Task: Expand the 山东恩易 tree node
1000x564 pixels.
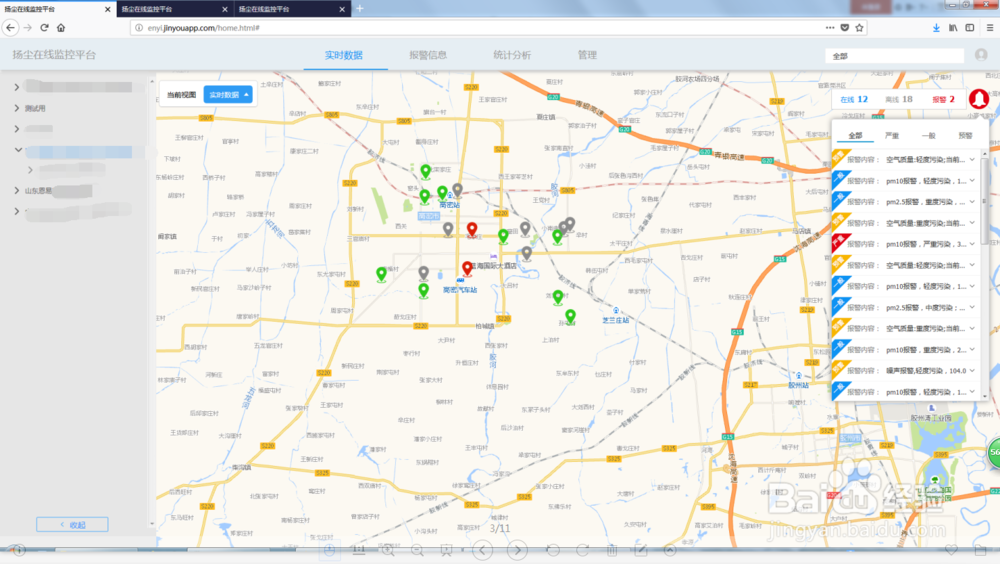Action: pos(17,190)
